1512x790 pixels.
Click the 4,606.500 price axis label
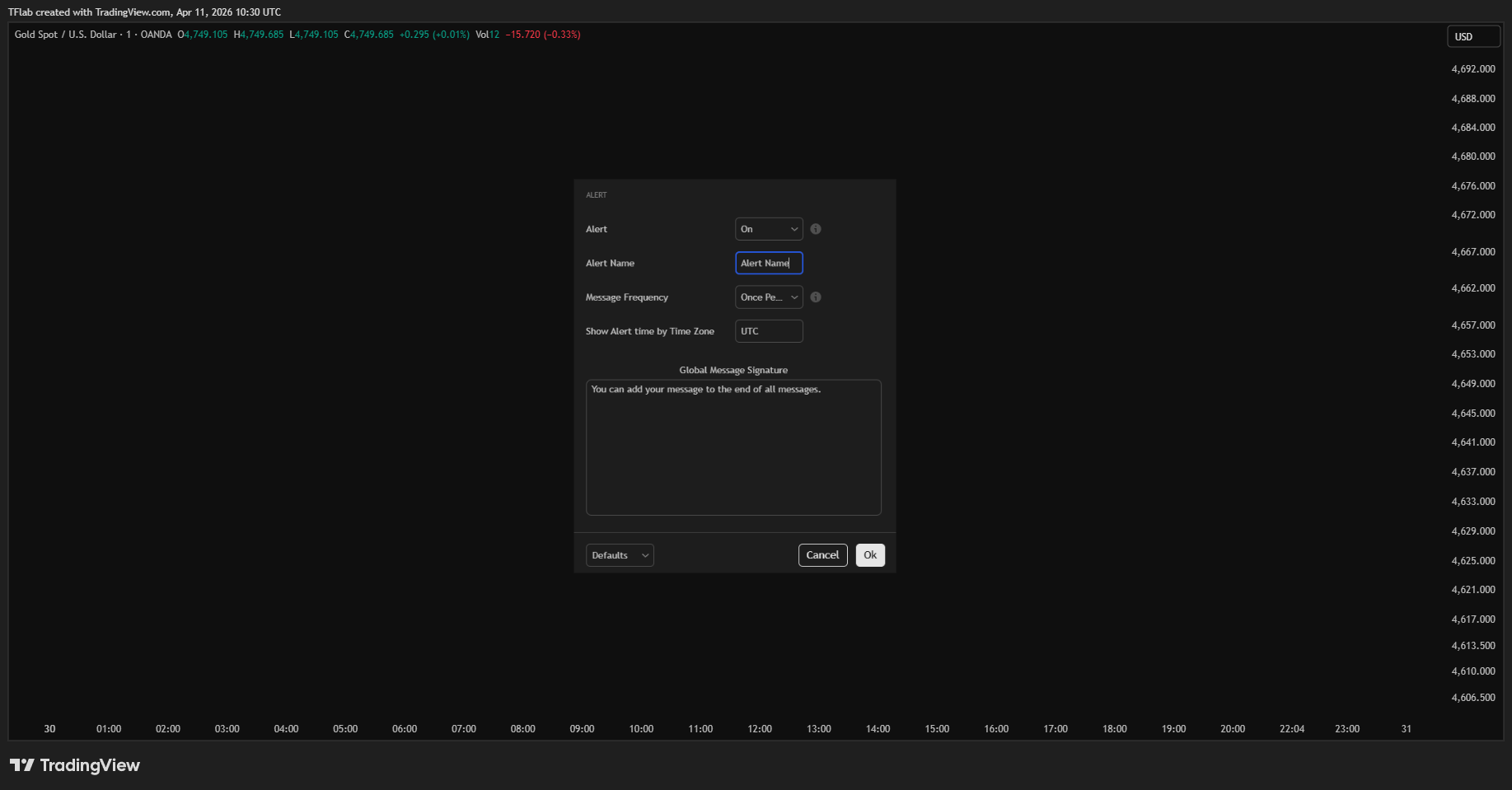tap(1473, 698)
